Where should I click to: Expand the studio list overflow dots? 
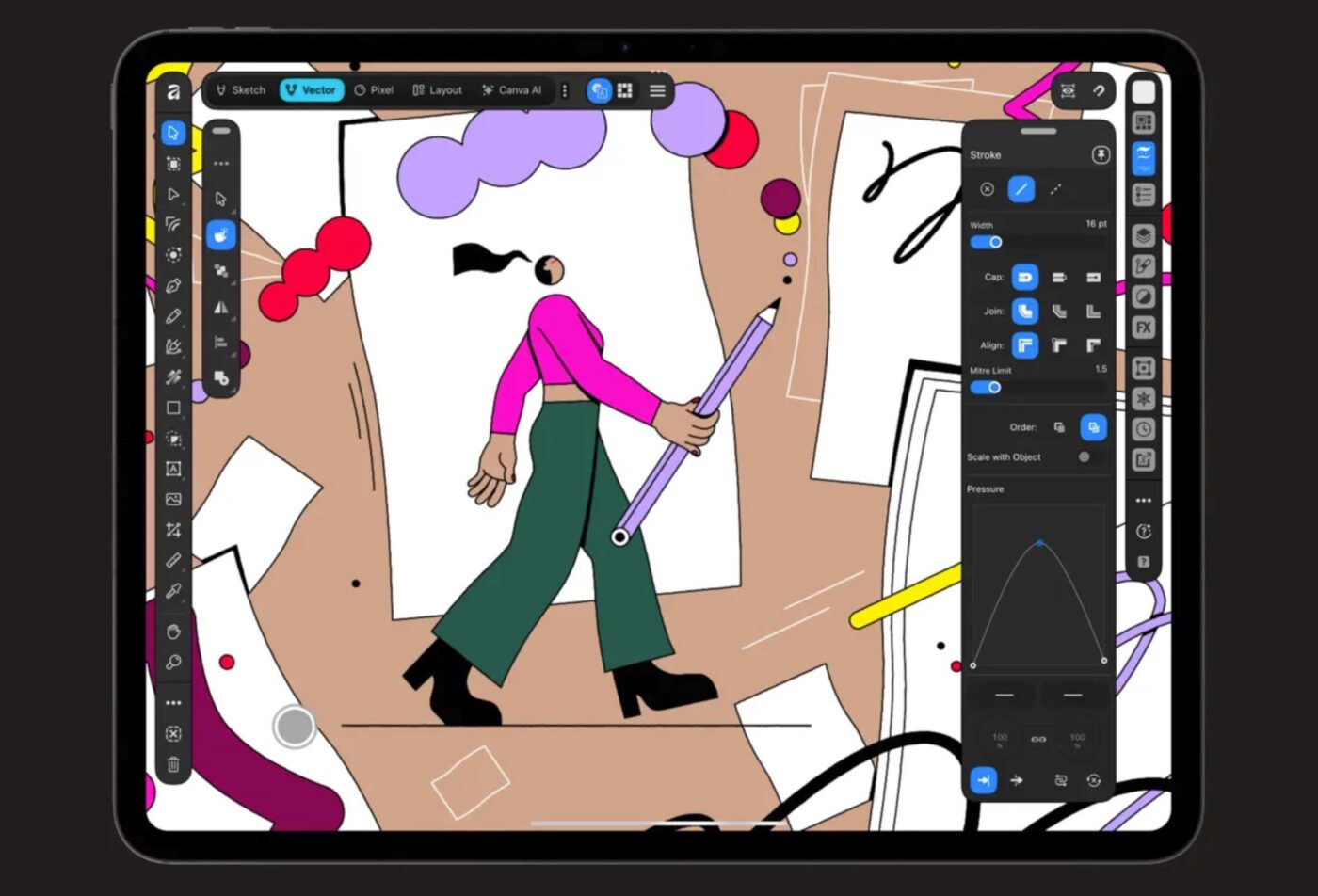564,90
